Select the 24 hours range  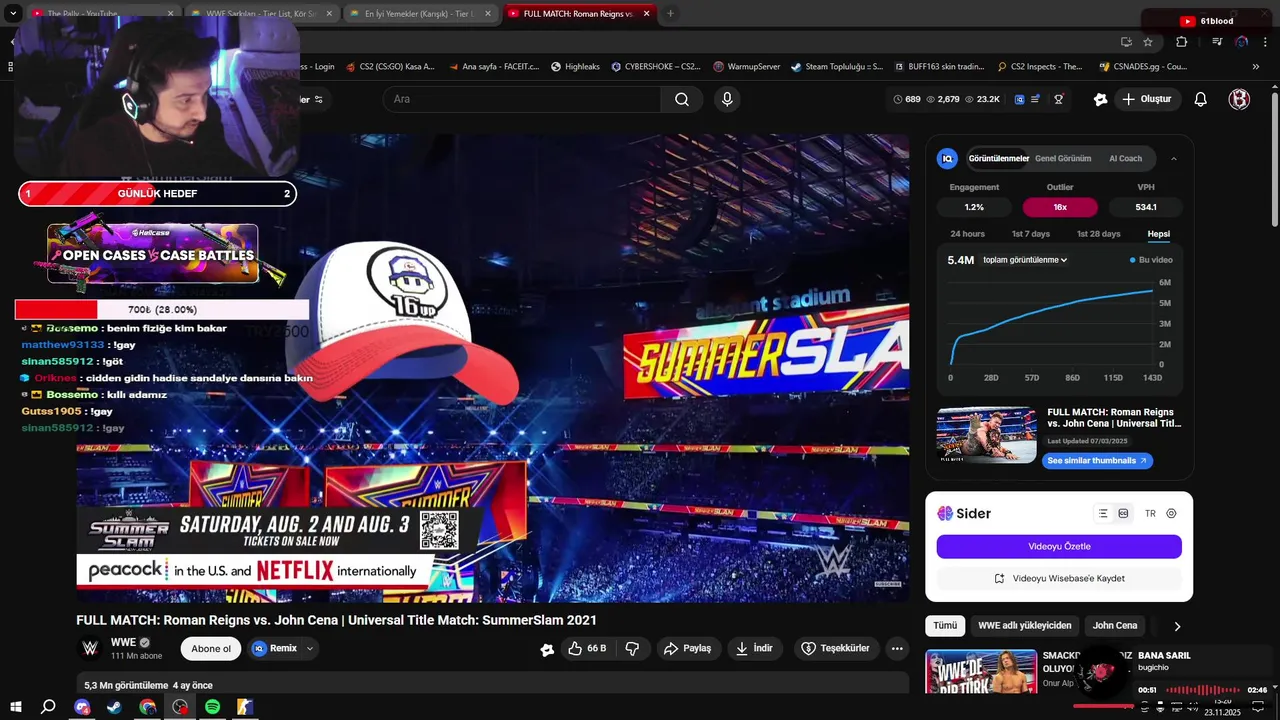point(967,234)
